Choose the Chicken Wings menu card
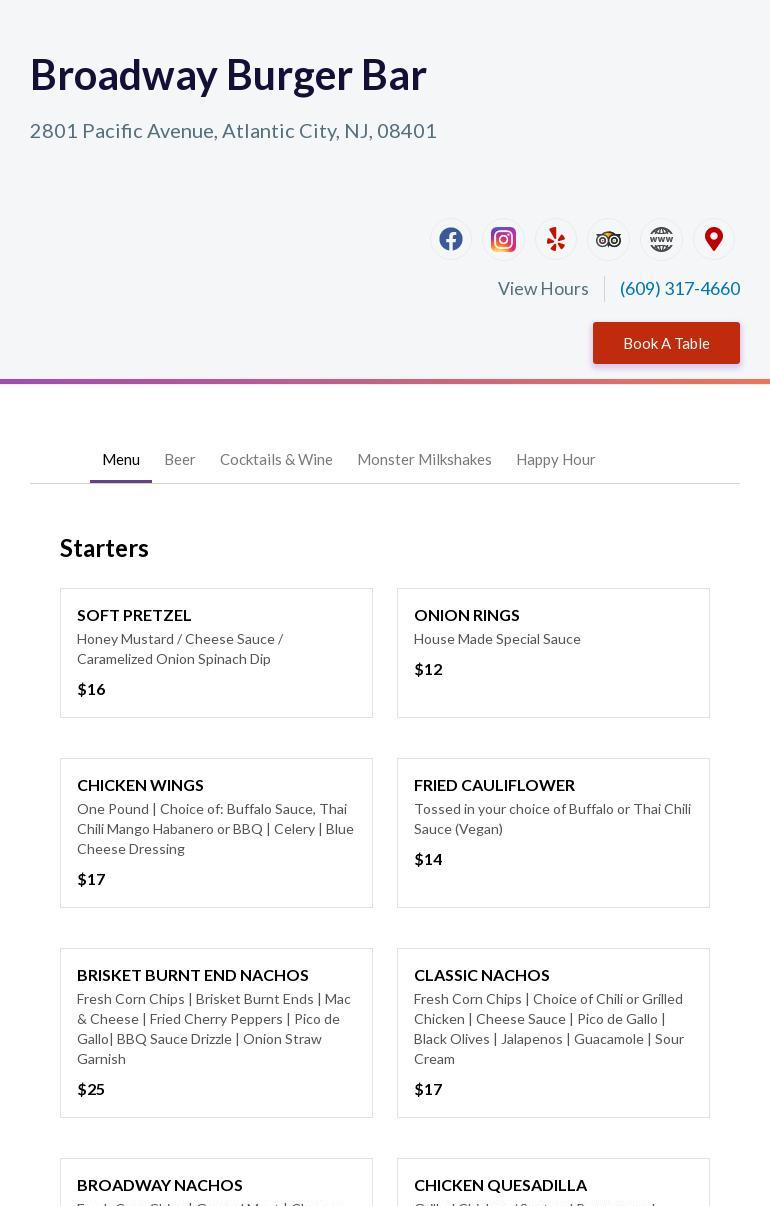Viewport: 770px width, 1206px height. (216, 833)
